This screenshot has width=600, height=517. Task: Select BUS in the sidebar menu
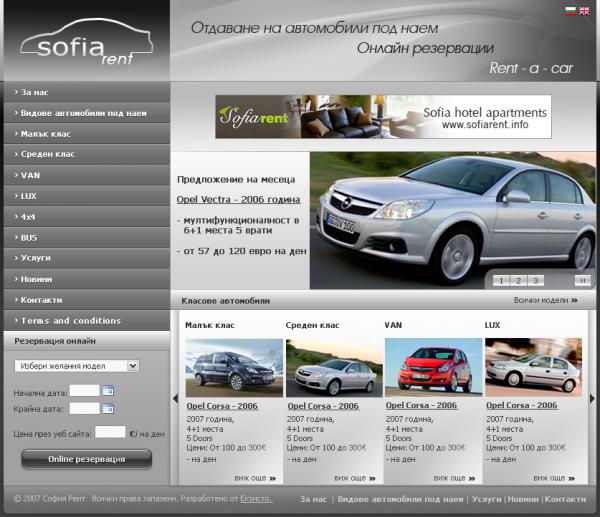[87, 238]
